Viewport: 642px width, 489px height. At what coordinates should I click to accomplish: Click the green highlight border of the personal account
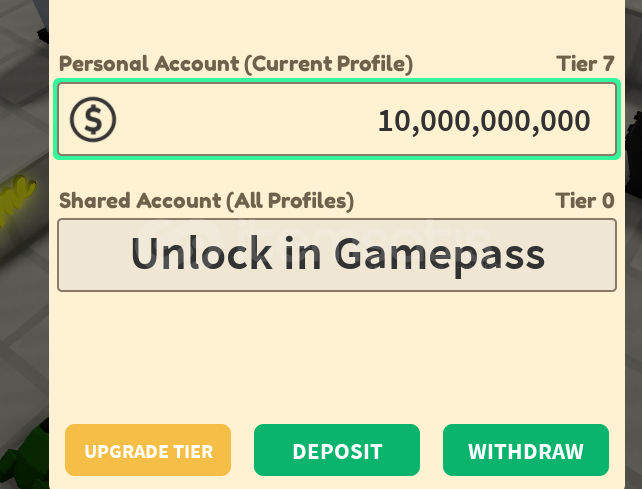(x=337, y=81)
